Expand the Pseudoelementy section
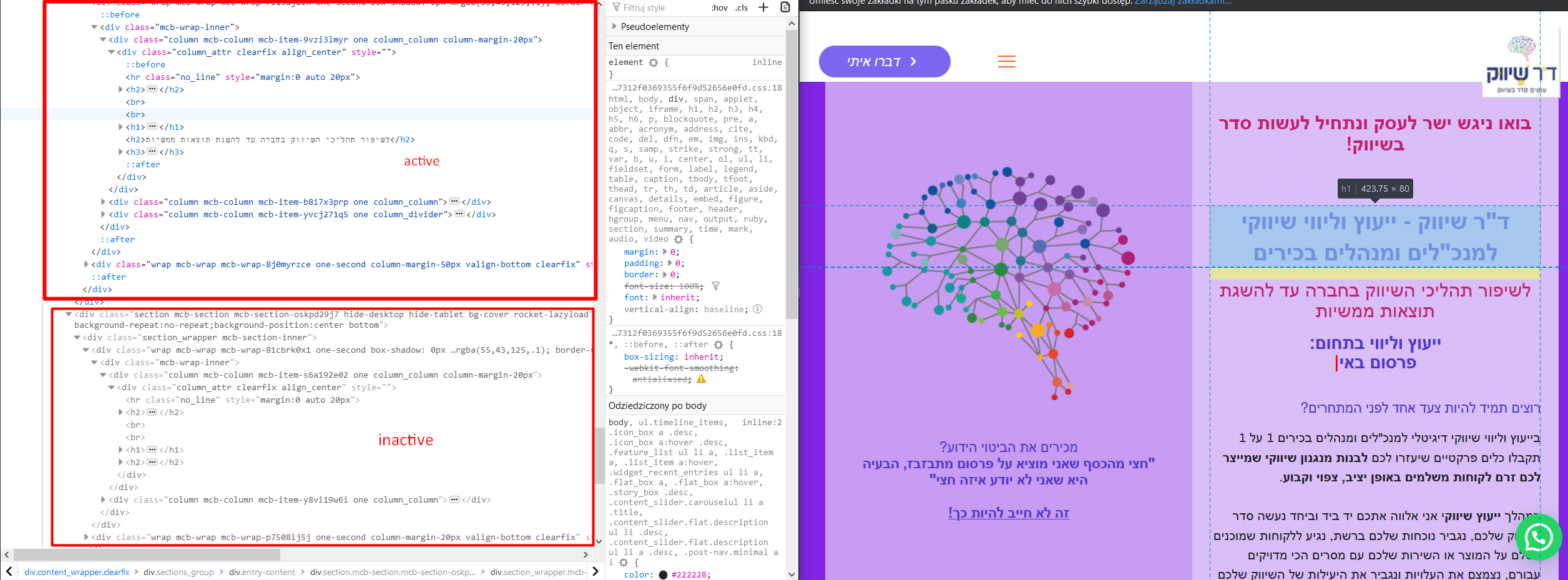This screenshot has width=1568, height=580. [x=614, y=26]
